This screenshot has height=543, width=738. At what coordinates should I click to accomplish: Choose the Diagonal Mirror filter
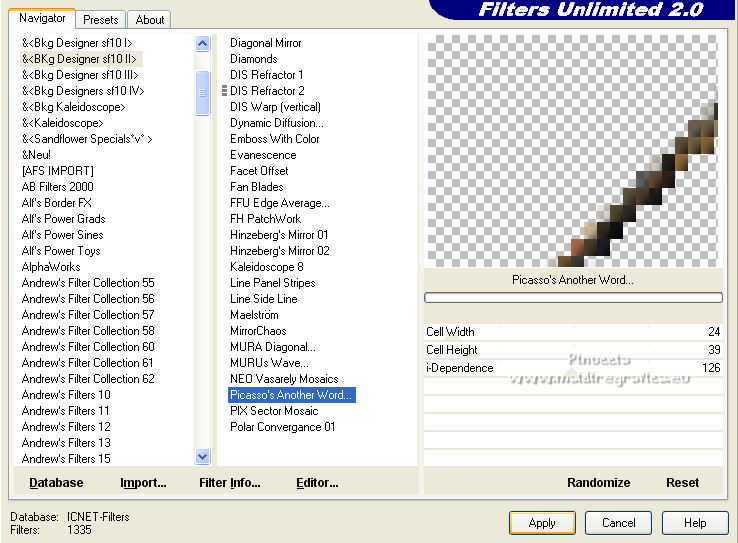pyautogui.click(x=265, y=43)
